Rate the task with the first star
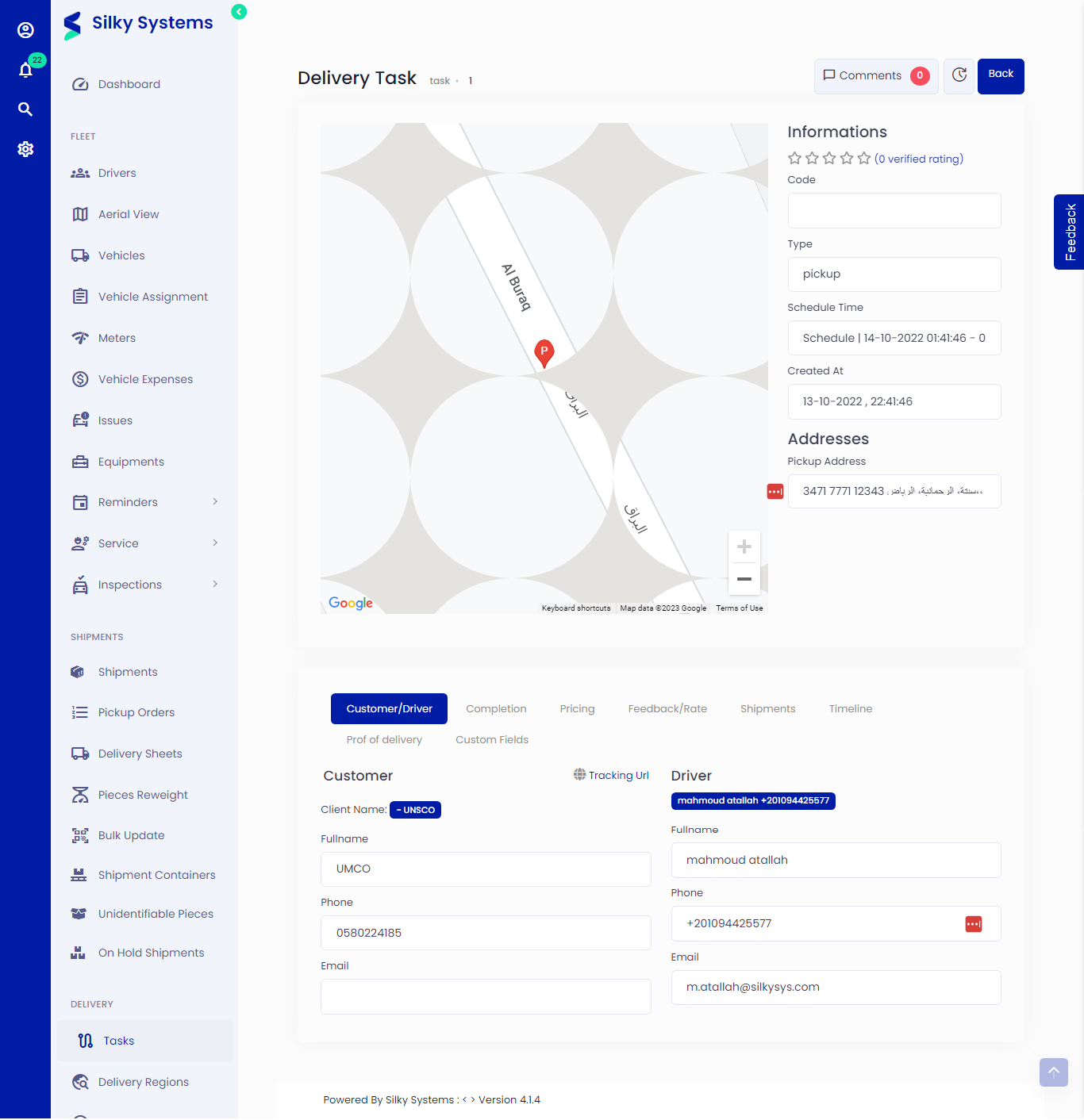Image resolution: width=1084 pixels, height=1120 pixels. coord(794,158)
